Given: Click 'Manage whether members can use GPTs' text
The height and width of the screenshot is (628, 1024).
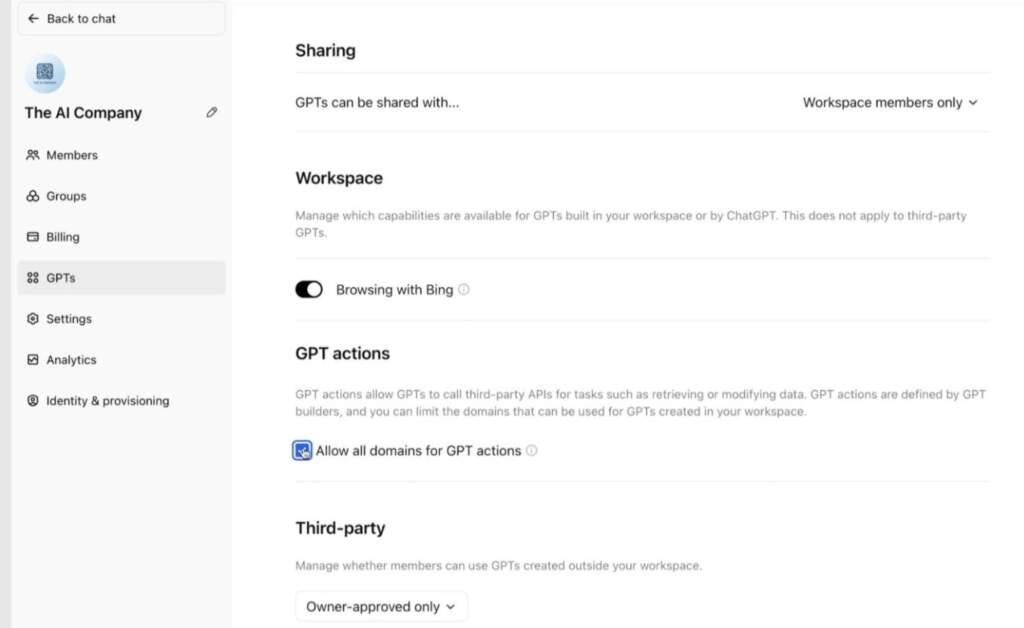Looking at the screenshot, I should (498, 565).
